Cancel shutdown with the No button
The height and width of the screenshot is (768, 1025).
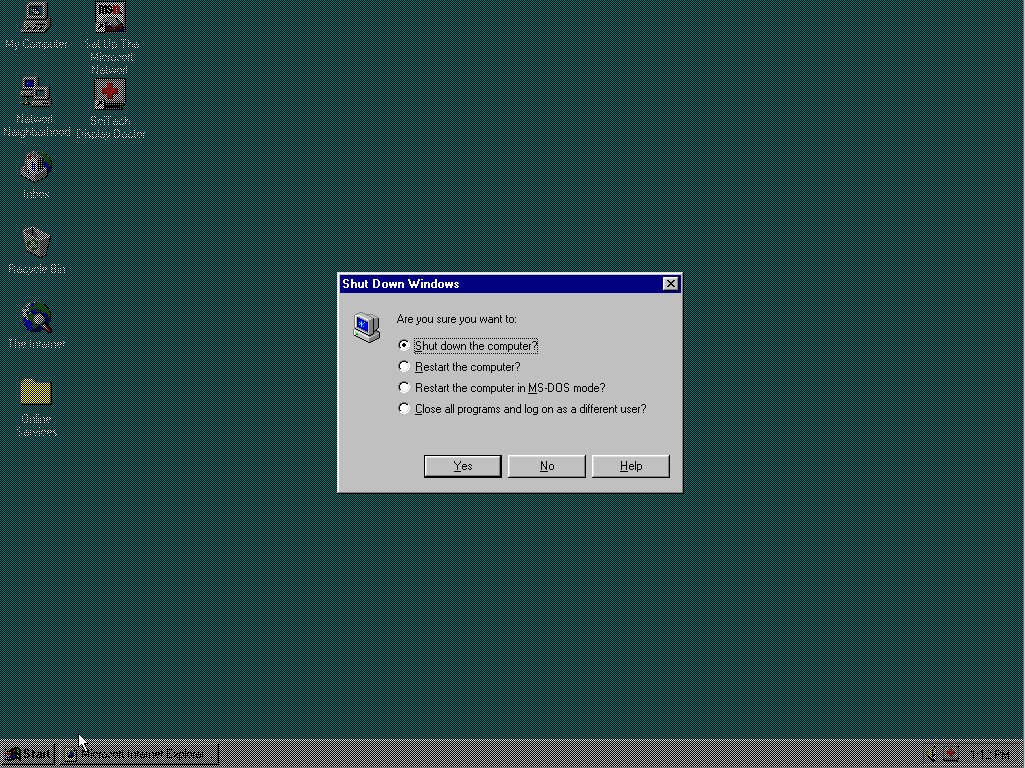pyautogui.click(x=546, y=466)
